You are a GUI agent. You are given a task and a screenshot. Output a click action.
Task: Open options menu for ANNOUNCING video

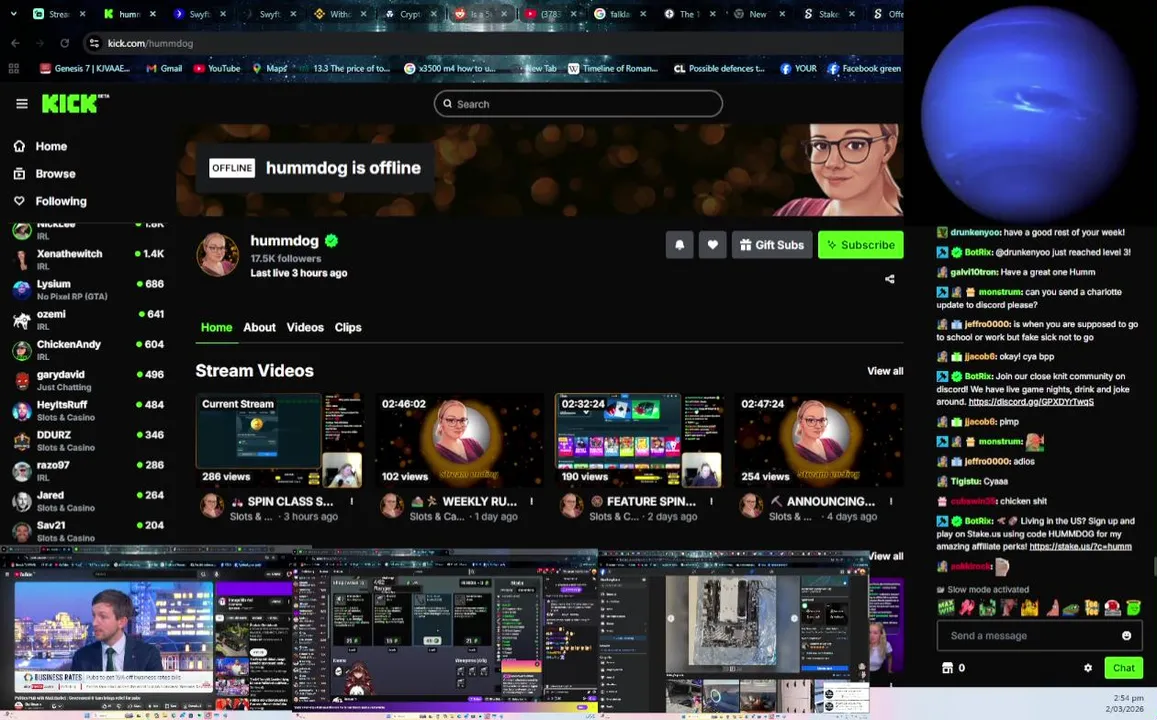(x=891, y=502)
